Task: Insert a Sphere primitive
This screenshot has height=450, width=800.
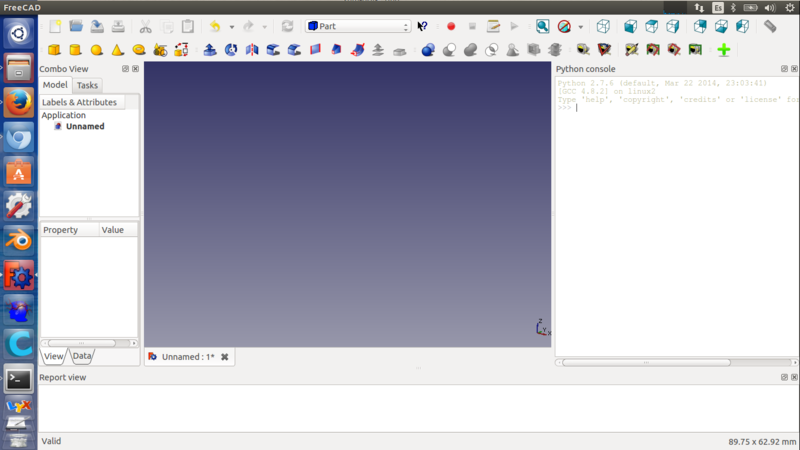Action: pyautogui.click(x=97, y=49)
